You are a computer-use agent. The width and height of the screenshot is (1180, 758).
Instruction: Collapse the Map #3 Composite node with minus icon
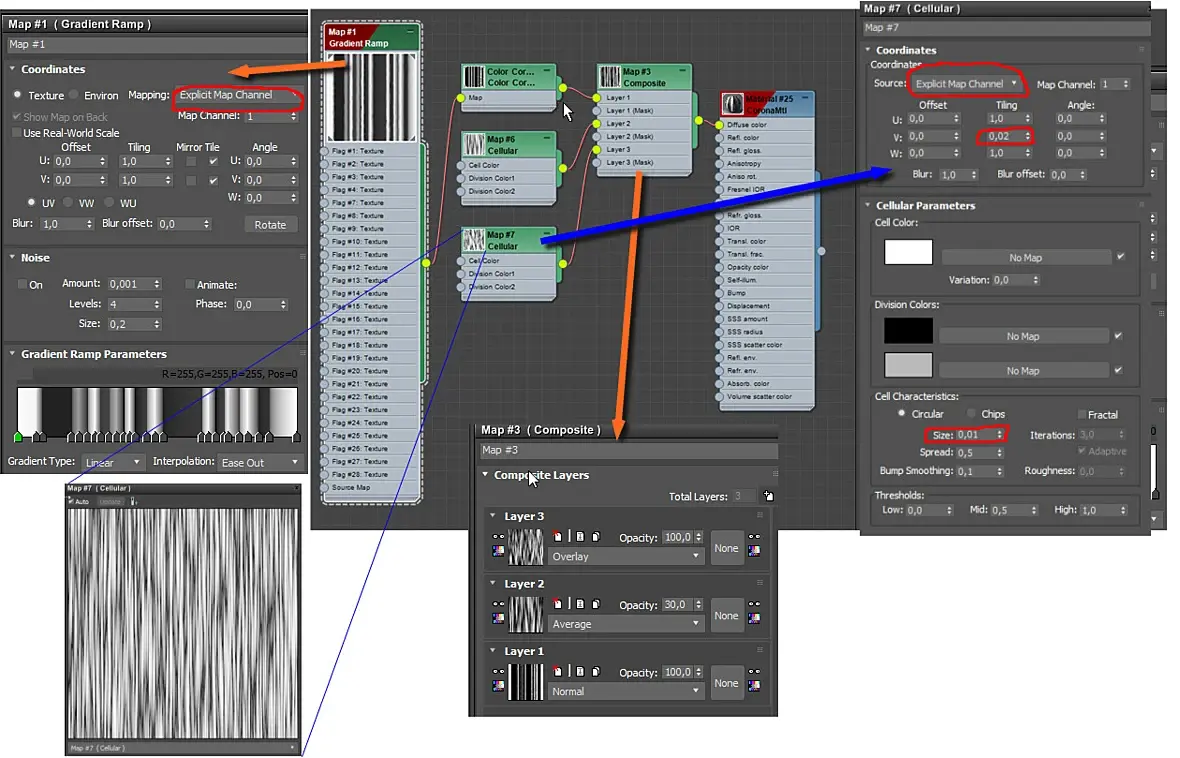point(682,71)
